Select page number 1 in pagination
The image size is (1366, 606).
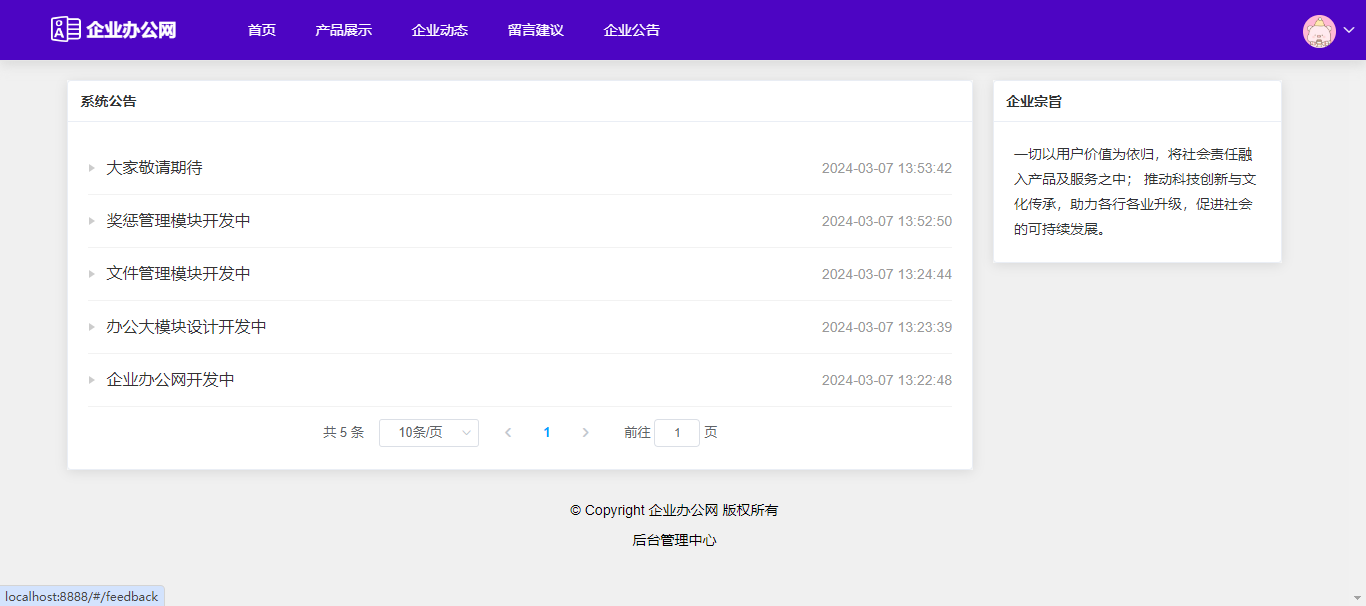coord(547,433)
